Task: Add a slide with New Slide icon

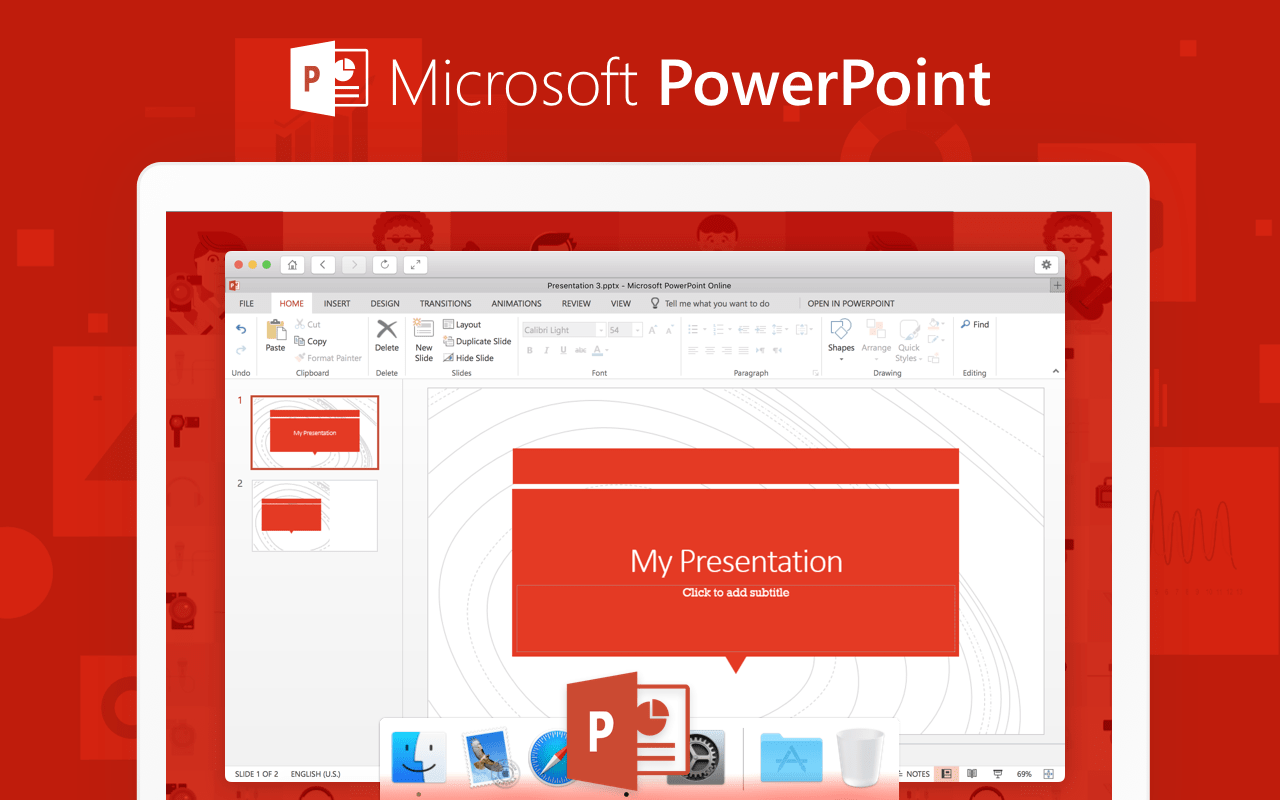Action: pos(424,329)
